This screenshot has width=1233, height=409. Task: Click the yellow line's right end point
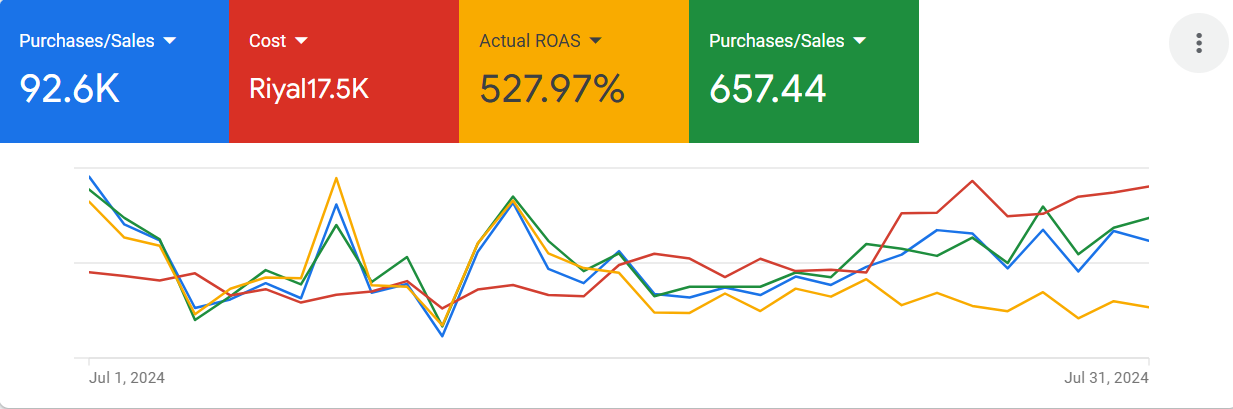[x=1148, y=307]
